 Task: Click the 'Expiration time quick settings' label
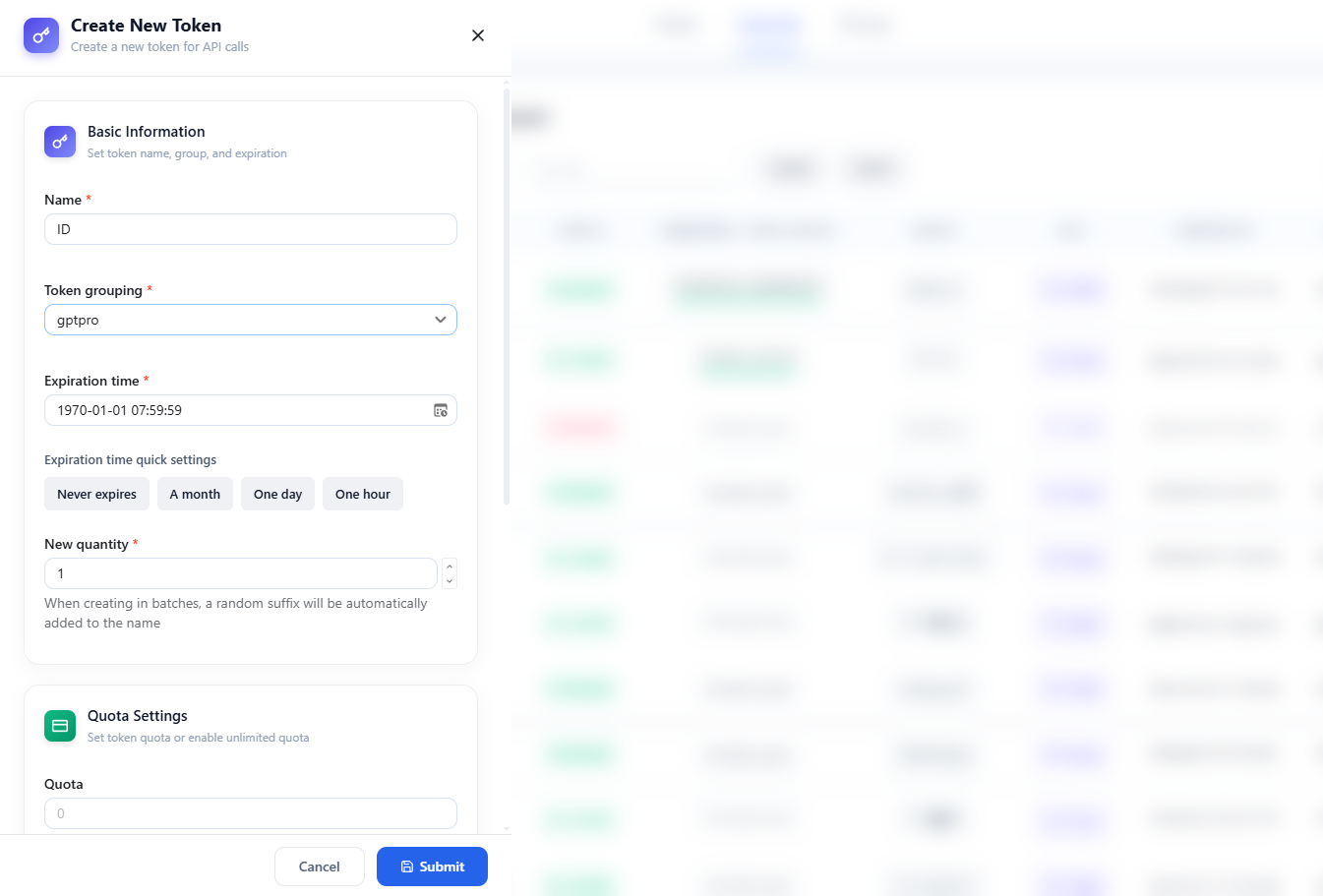pos(130,459)
